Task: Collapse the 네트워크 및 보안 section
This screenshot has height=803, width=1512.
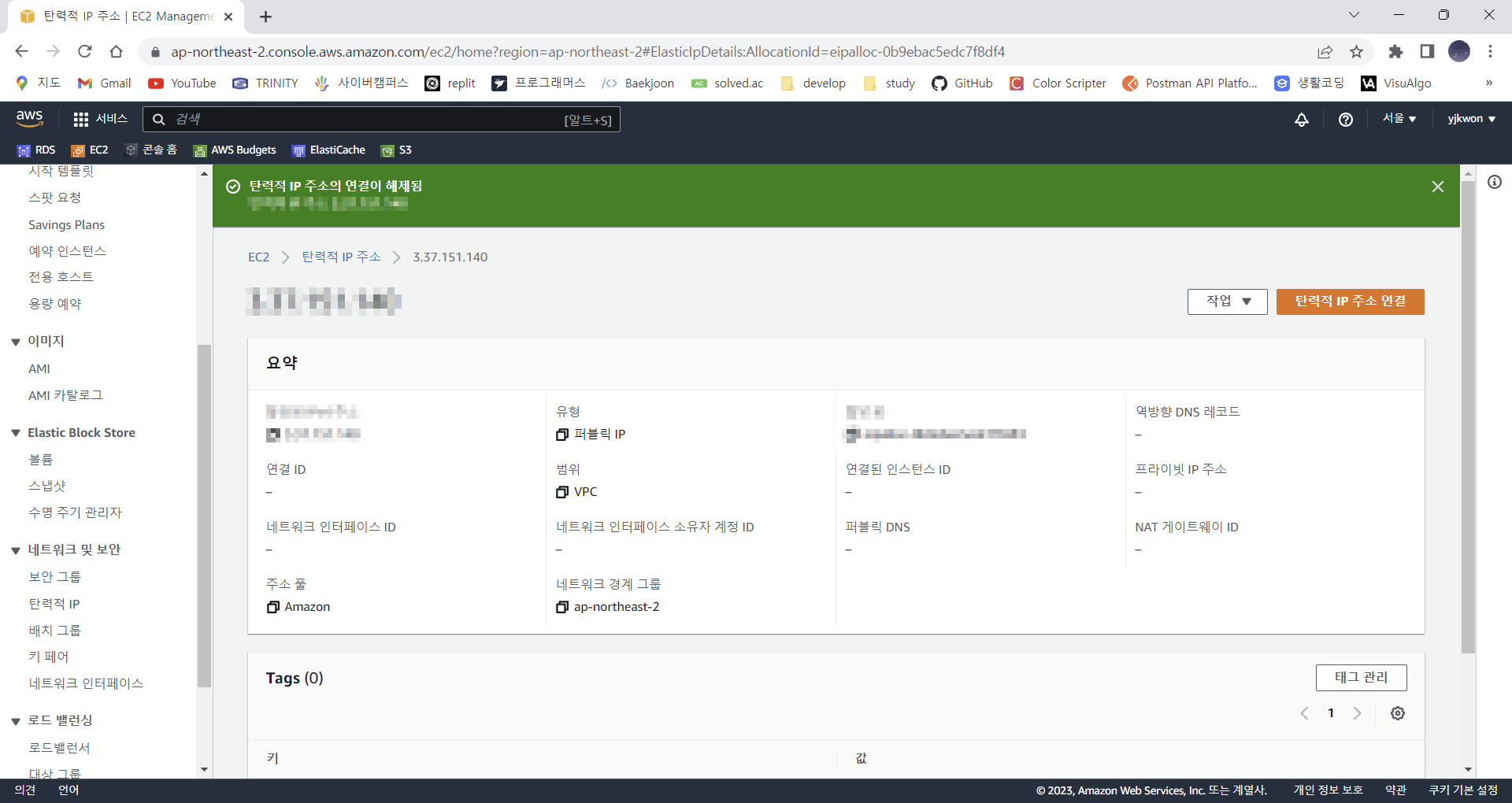Action: (x=16, y=550)
